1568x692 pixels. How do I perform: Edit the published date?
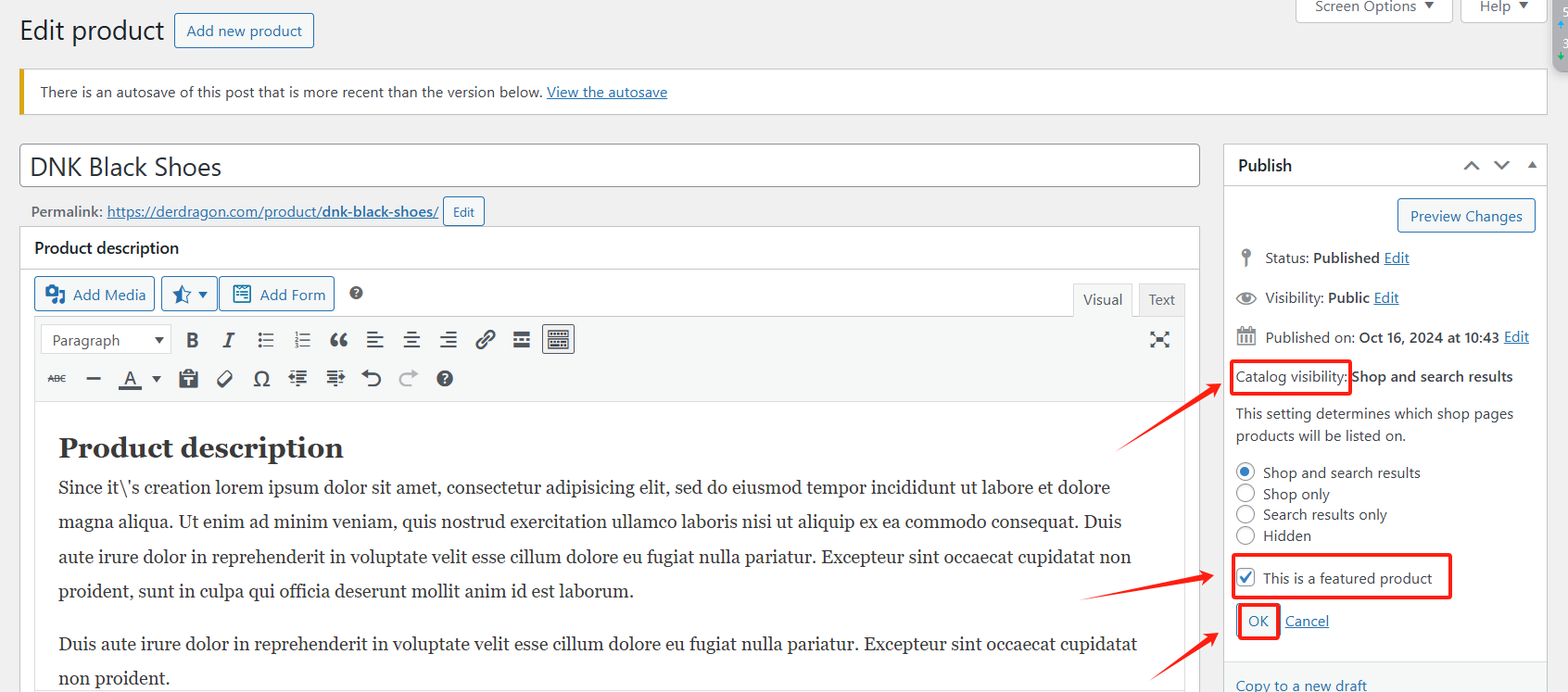[x=1516, y=338]
